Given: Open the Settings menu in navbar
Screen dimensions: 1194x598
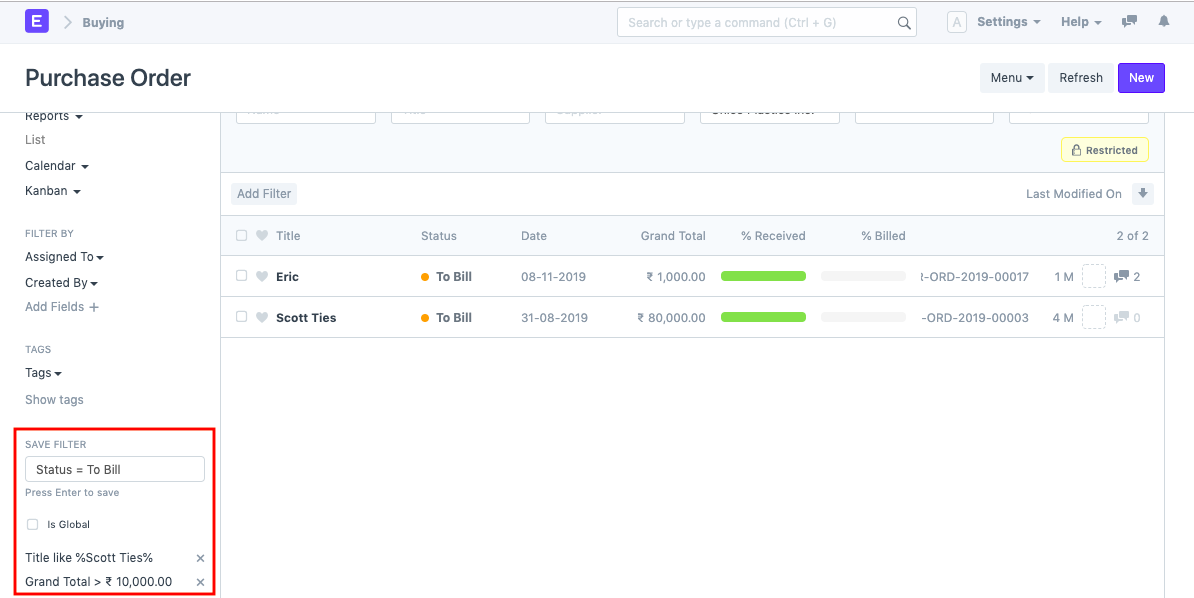Looking at the screenshot, I should (1008, 22).
